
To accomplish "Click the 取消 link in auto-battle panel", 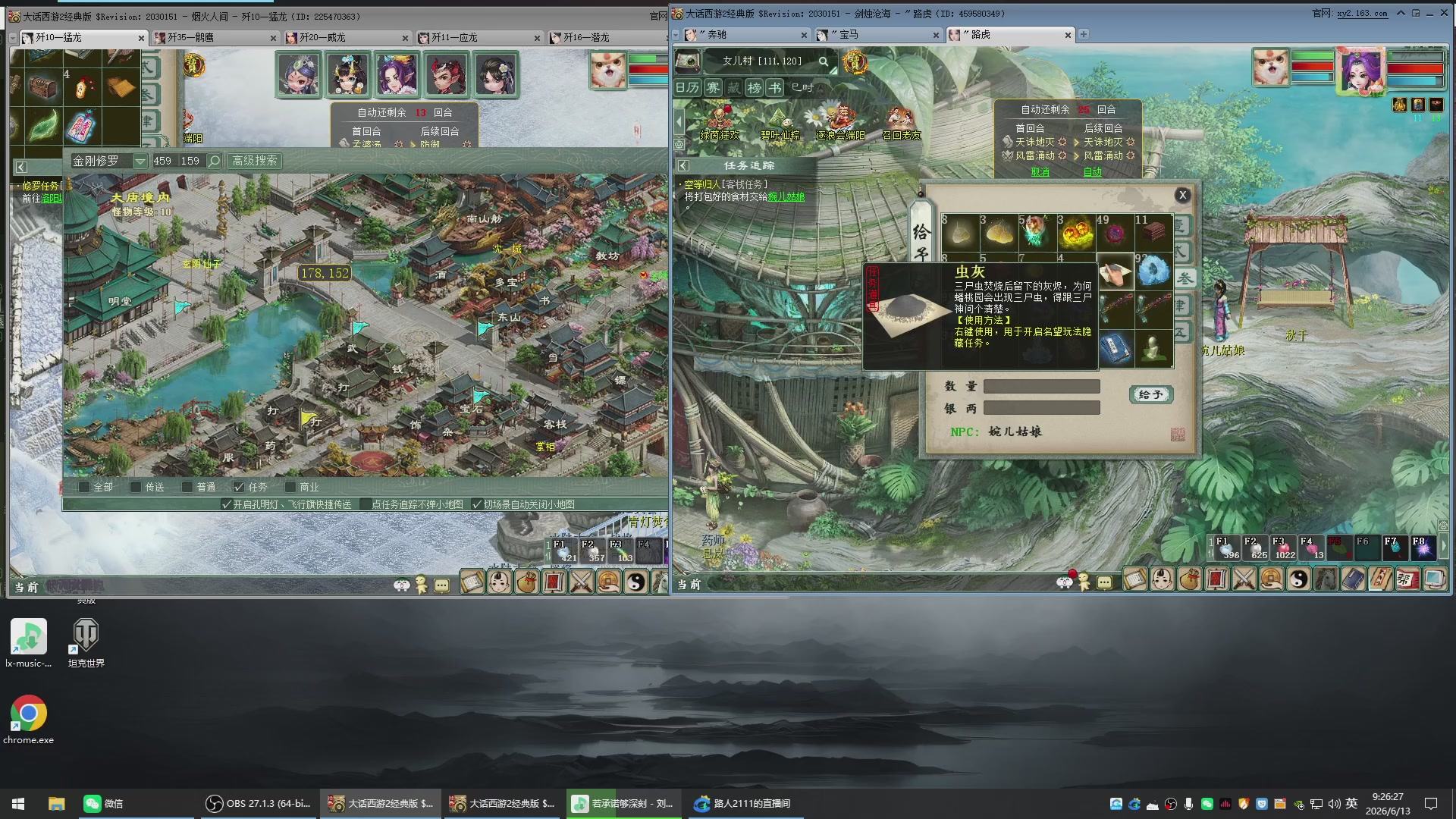I will pyautogui.click(x=1040, y=172).
